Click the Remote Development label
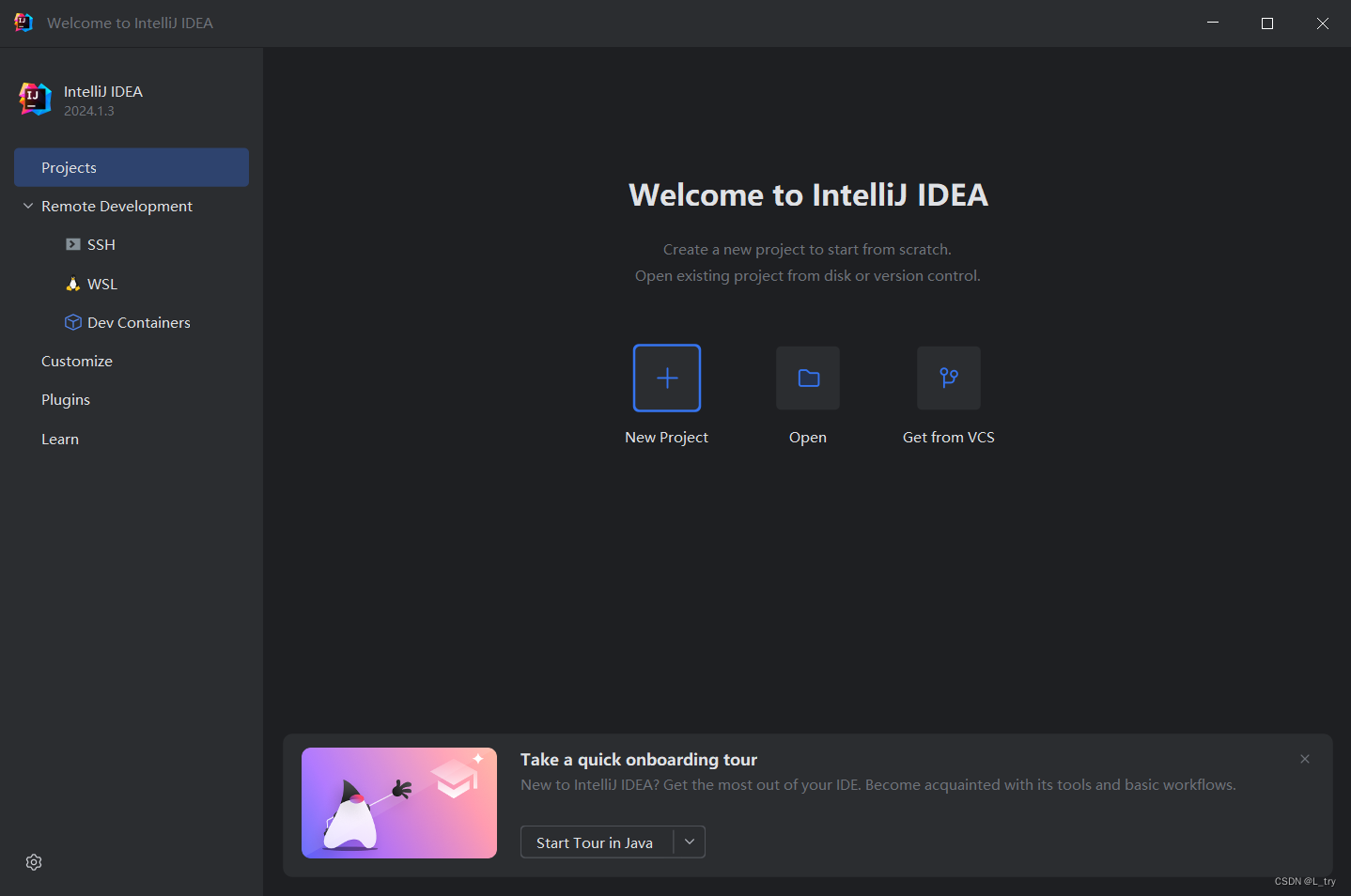The height and width of the screenshot is (896, 1351). coord(116,206)
